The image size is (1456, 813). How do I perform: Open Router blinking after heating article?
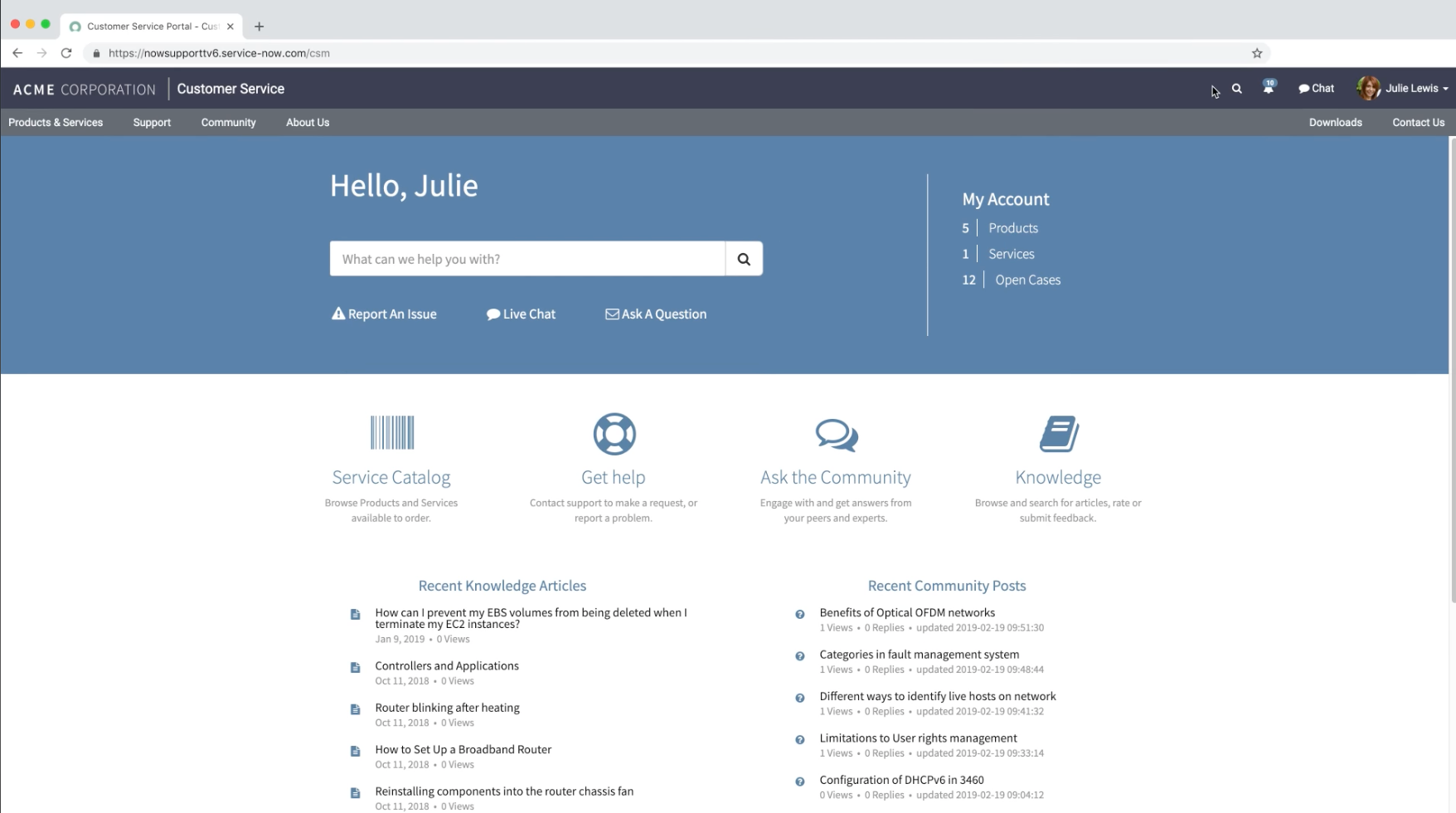click(447, 708)
